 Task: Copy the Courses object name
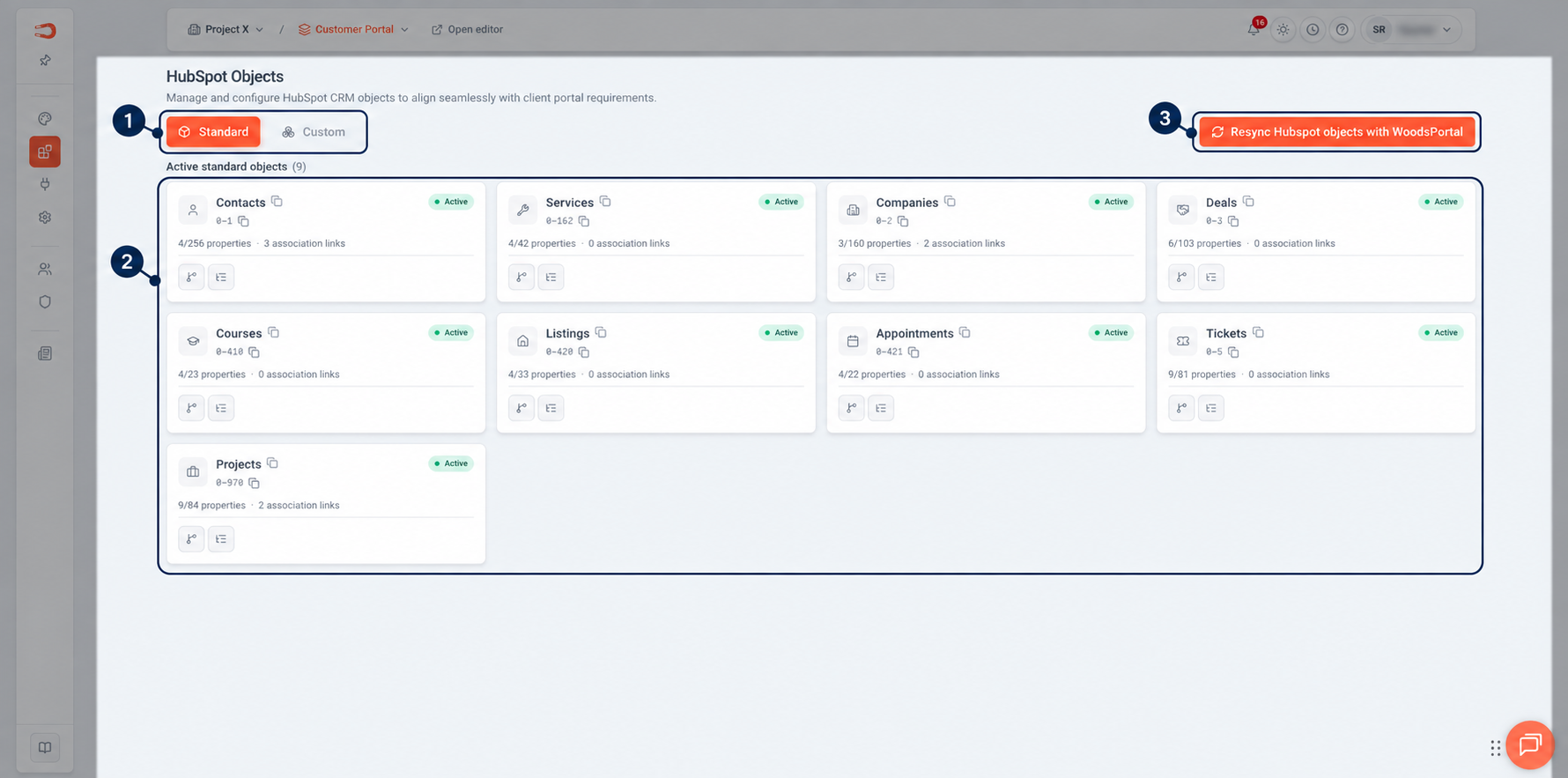pos(273,333)
